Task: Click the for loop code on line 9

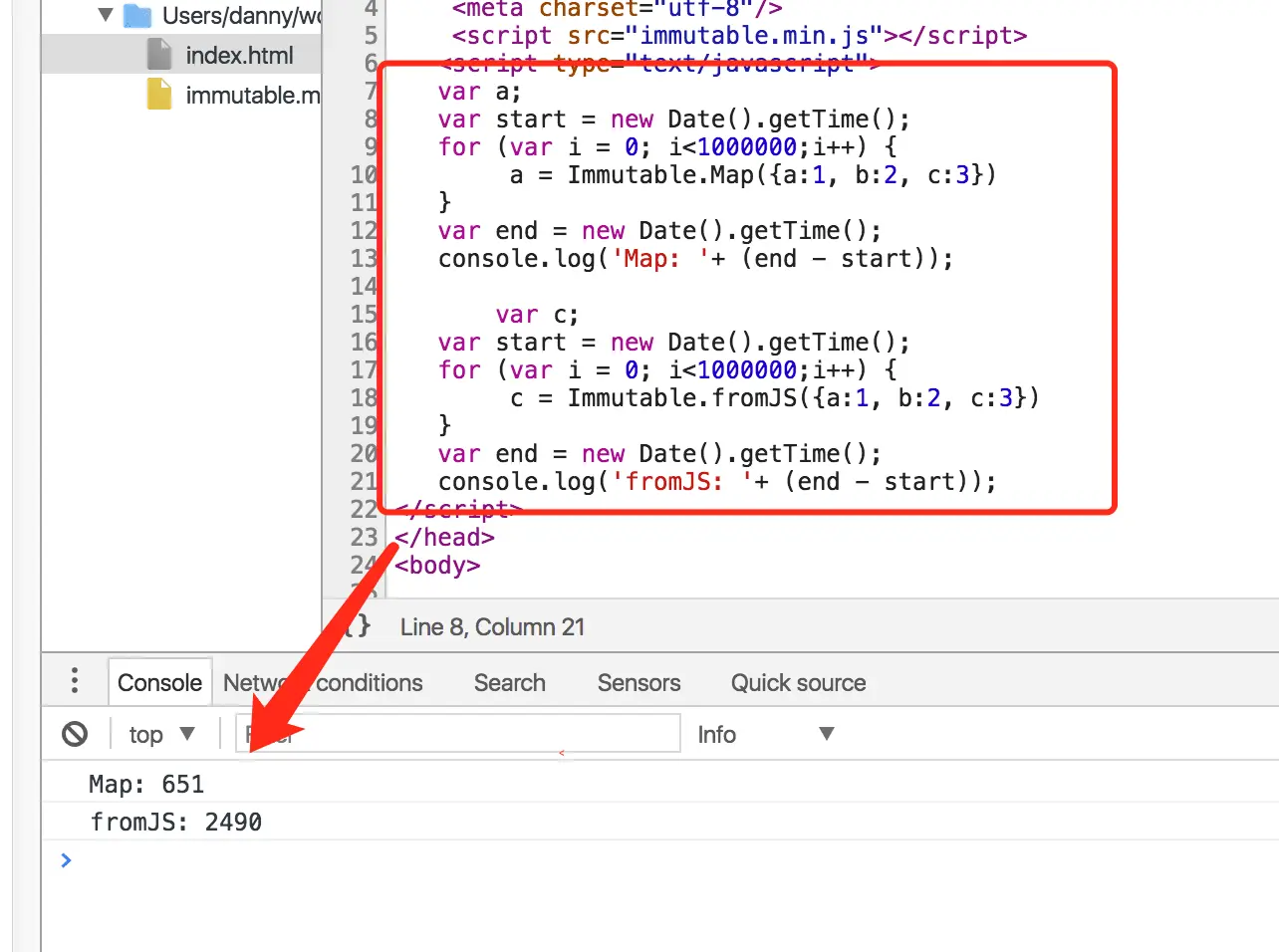Action: point(667,147)
